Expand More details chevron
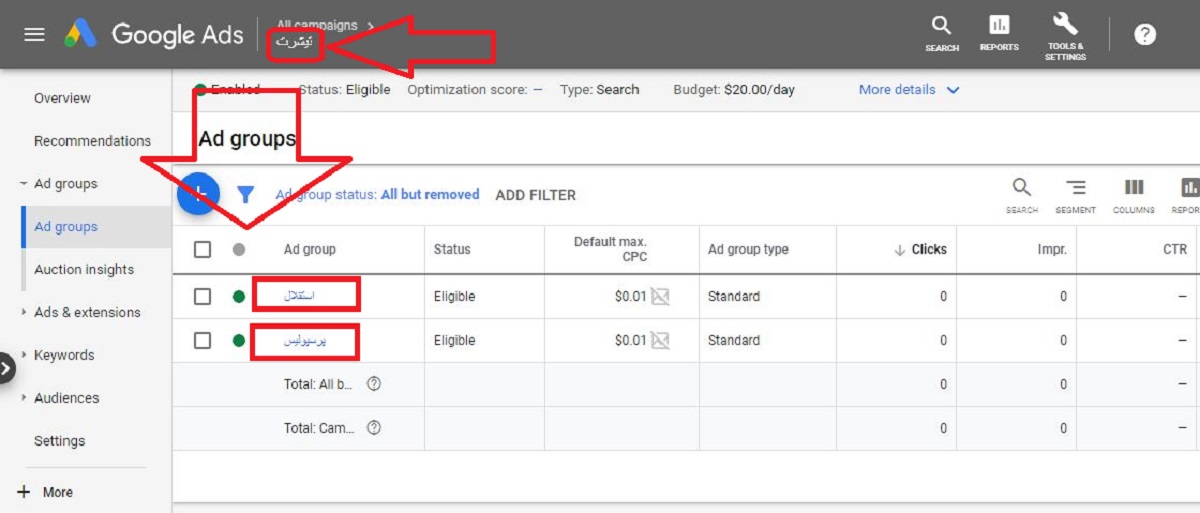1200x513 pixels. [953, 90]
